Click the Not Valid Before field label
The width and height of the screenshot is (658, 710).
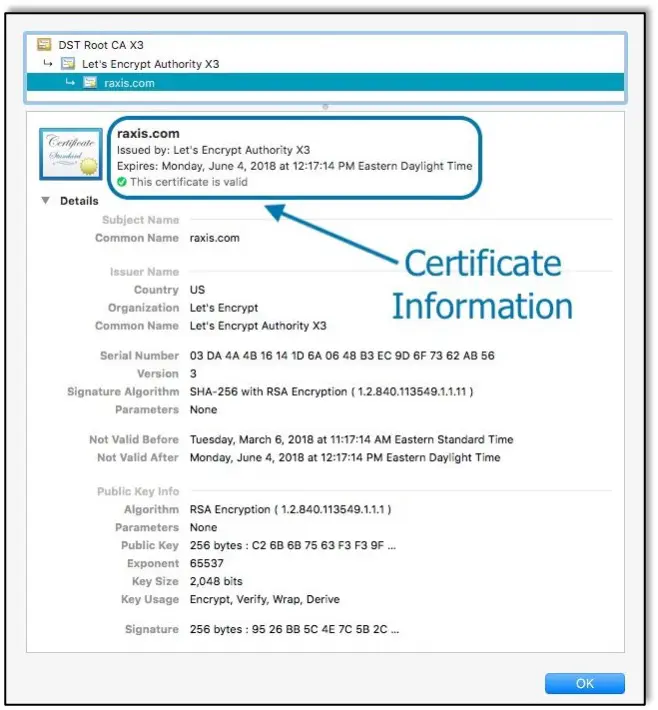134,440
